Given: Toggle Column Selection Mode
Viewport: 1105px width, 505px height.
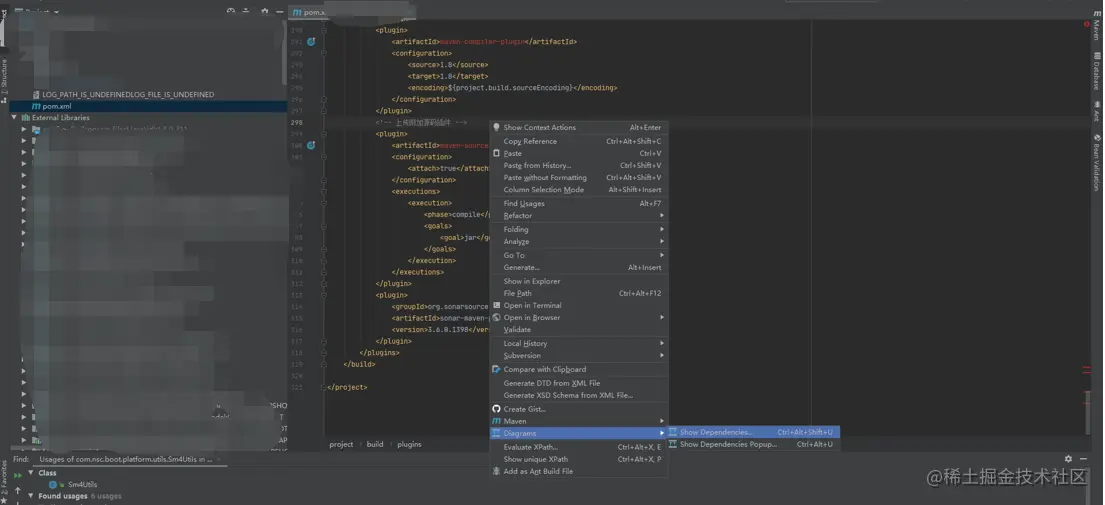Looking at the screenshot, I should pyautogui.click(x=543, y=190).
